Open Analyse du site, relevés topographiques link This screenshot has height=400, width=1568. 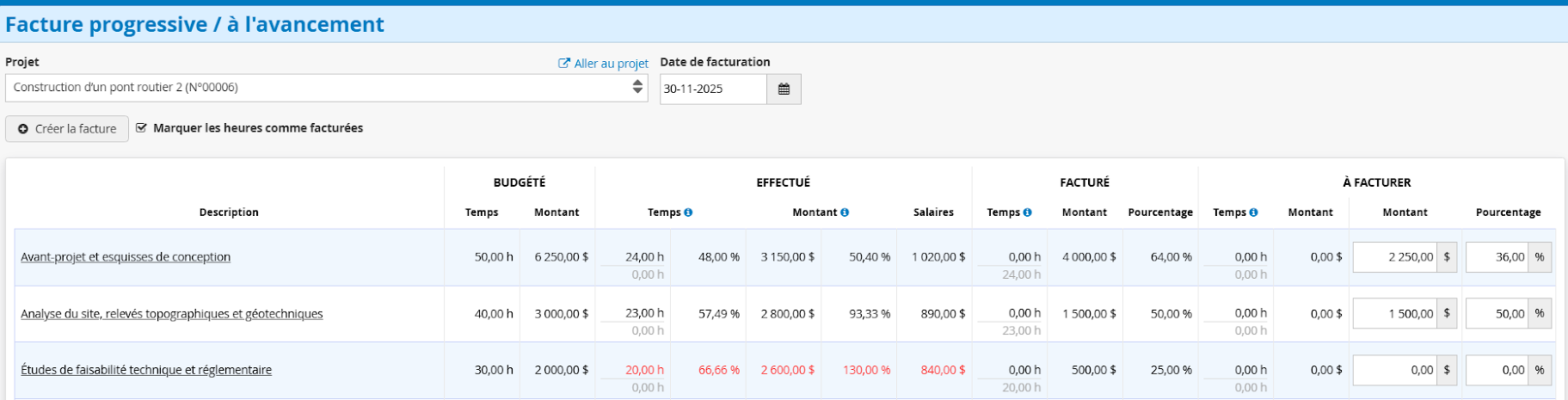coord(172,314)
